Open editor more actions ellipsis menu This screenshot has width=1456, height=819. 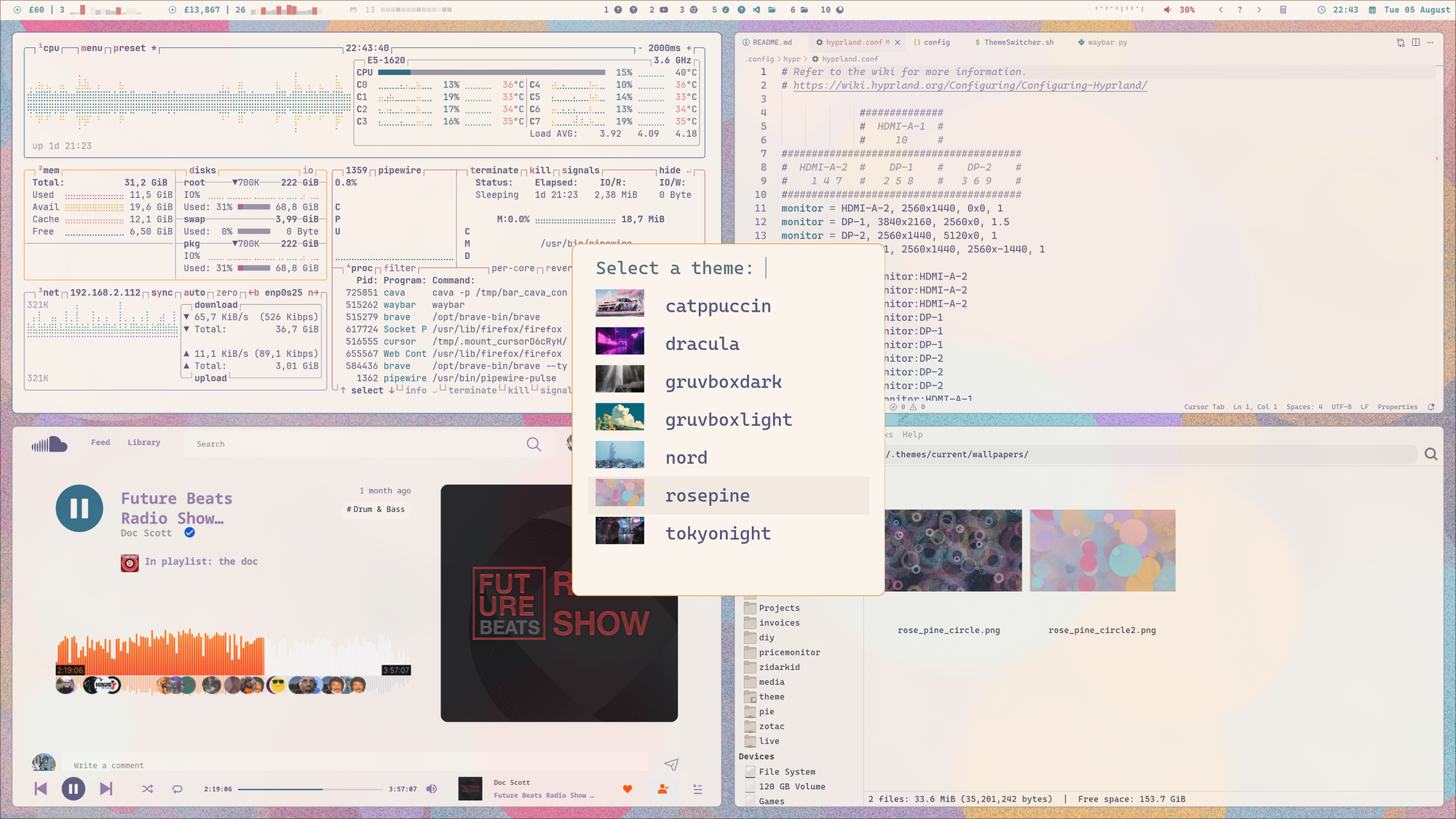(1431, 42)
